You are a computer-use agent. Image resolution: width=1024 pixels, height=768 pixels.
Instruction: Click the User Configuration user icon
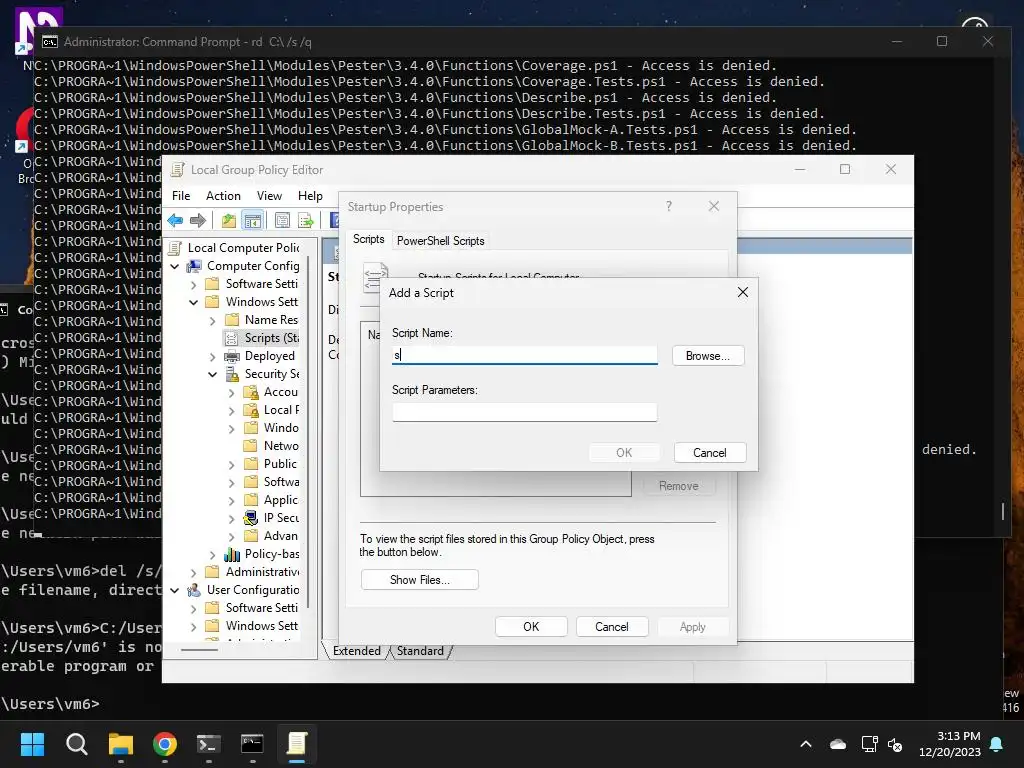pyautogui.click(x=194, y=590)
